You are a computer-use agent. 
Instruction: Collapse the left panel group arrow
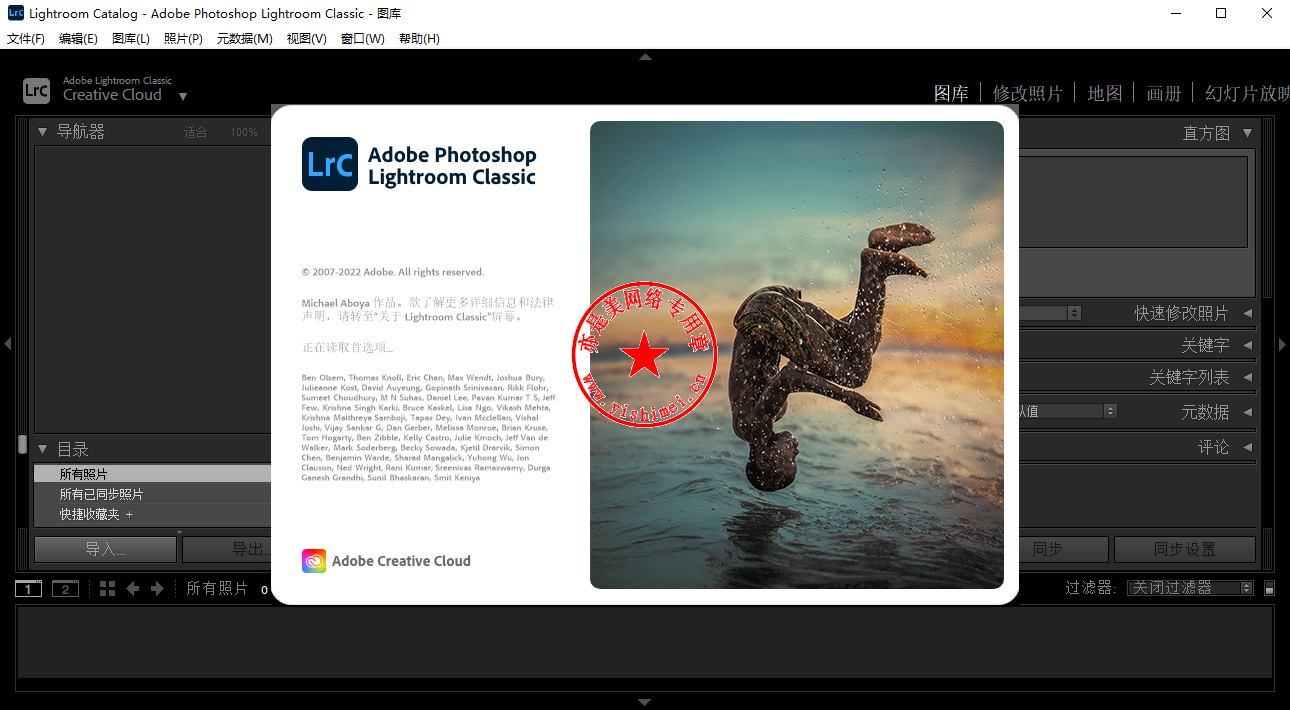(7, 344)
